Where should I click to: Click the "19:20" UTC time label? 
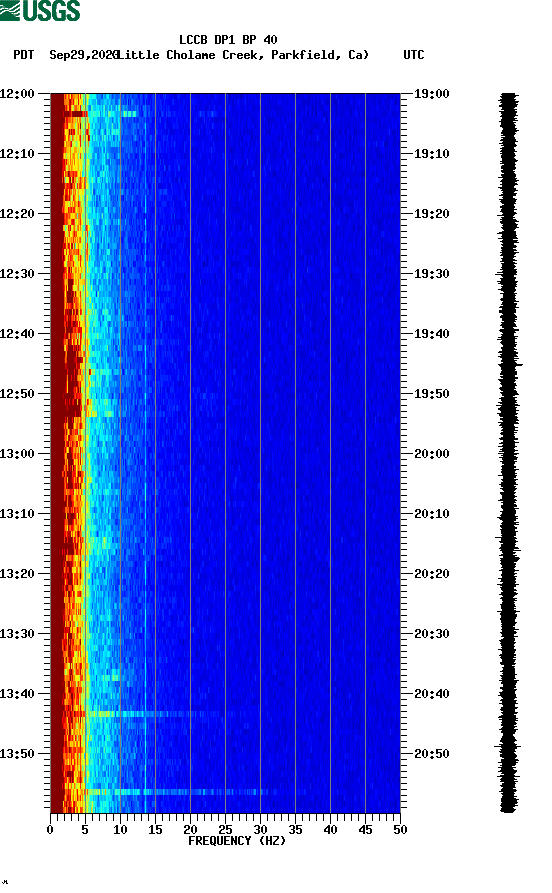(x=431, y=214)
